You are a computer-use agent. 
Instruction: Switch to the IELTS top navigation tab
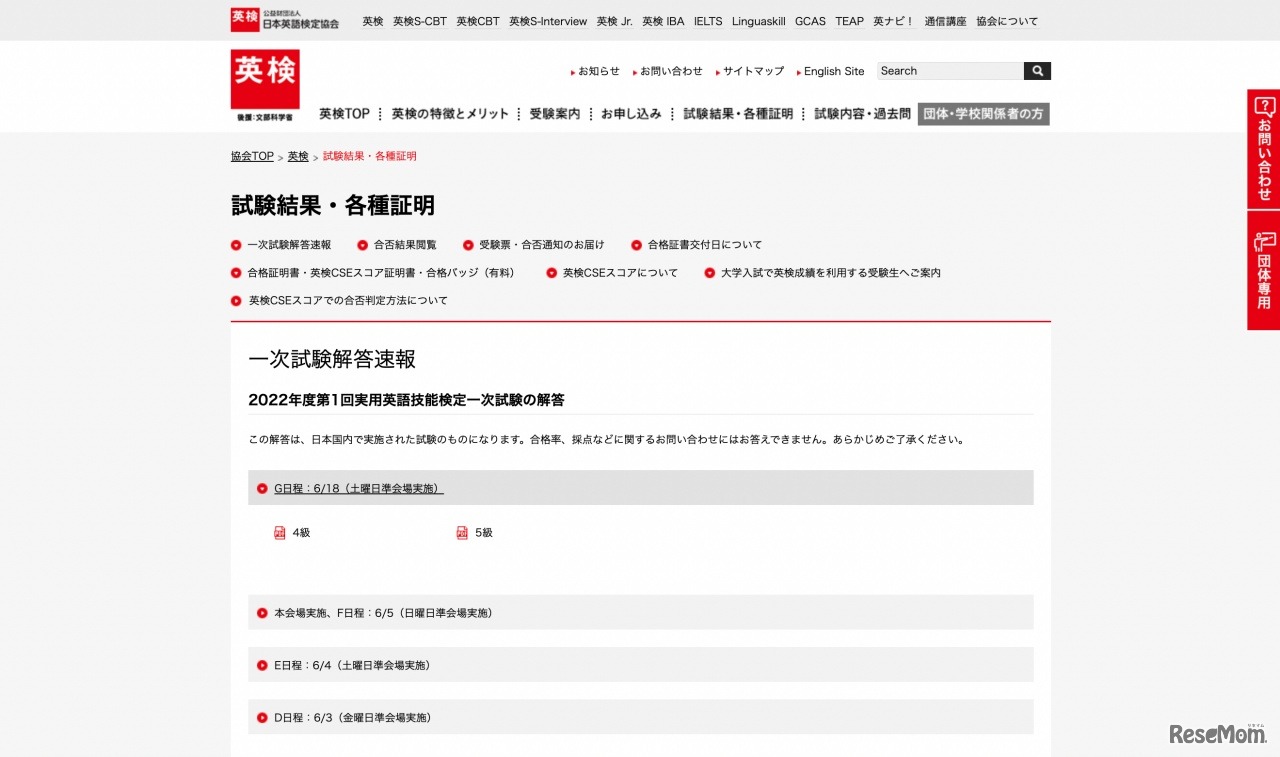707,20
